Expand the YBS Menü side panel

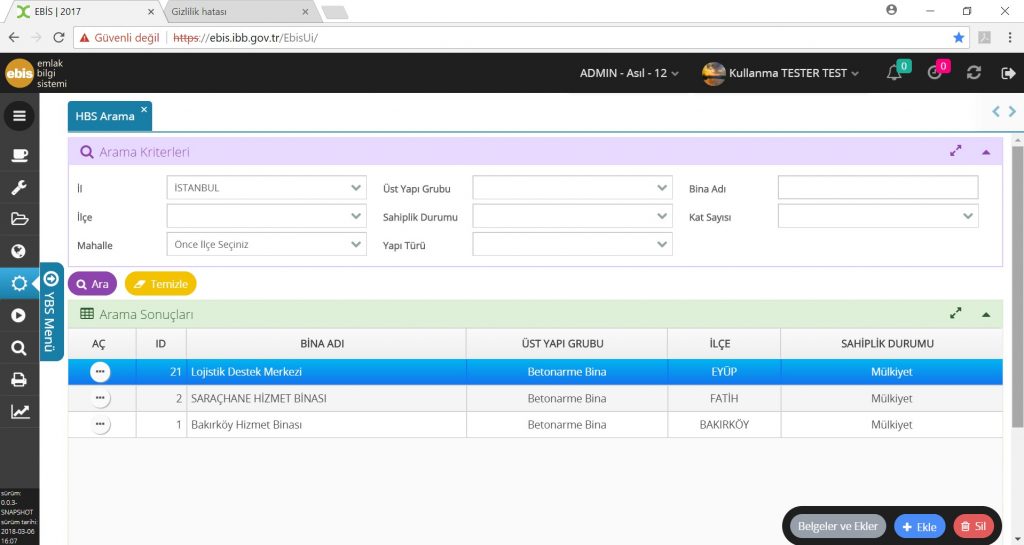pyautogui.click(x=51, y=312)
